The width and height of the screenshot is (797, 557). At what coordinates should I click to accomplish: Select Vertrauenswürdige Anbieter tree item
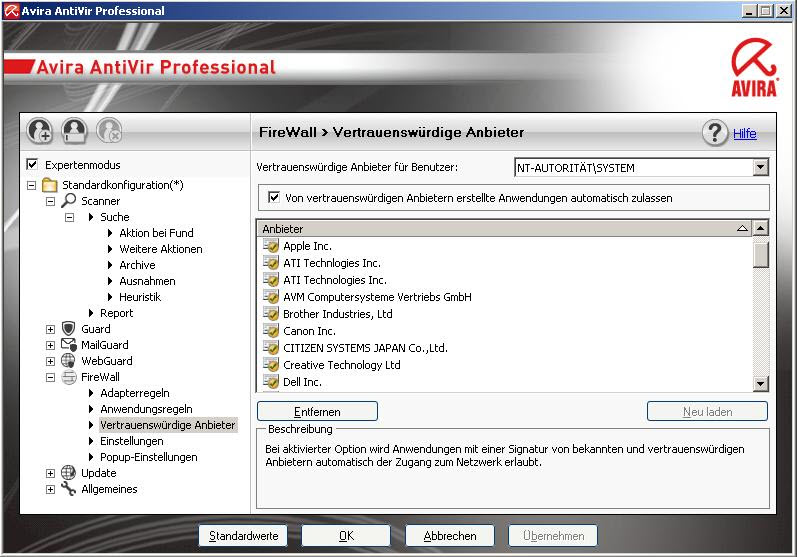pos(168,425)
